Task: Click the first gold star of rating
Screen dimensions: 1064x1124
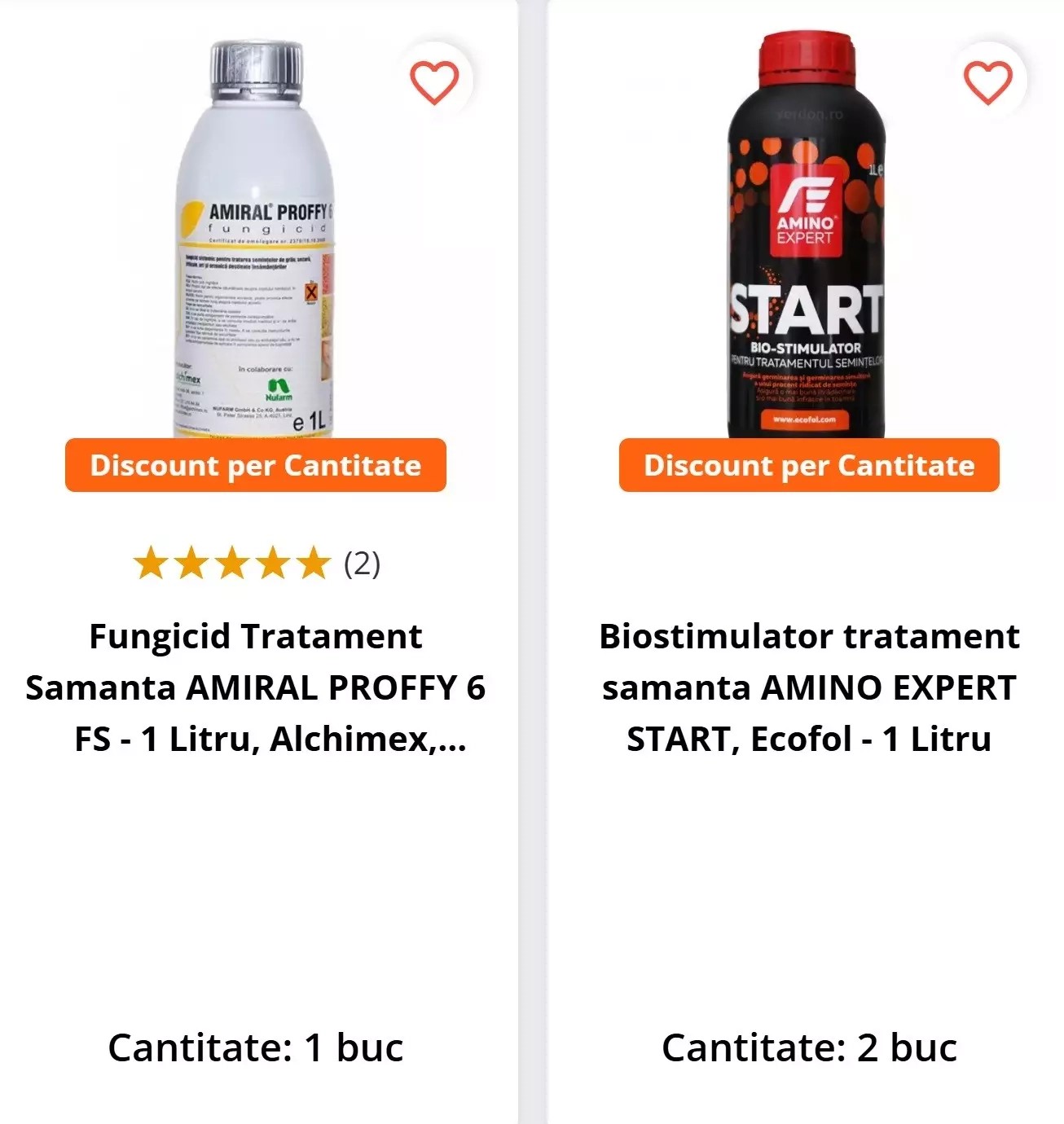Action: click(150, 564)
